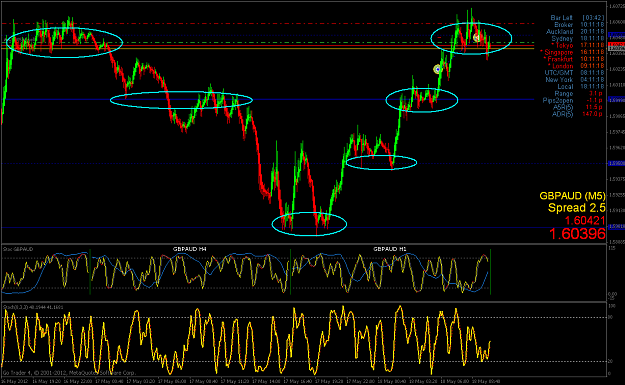Select the Local time label
625x385 pixels.
565,86
